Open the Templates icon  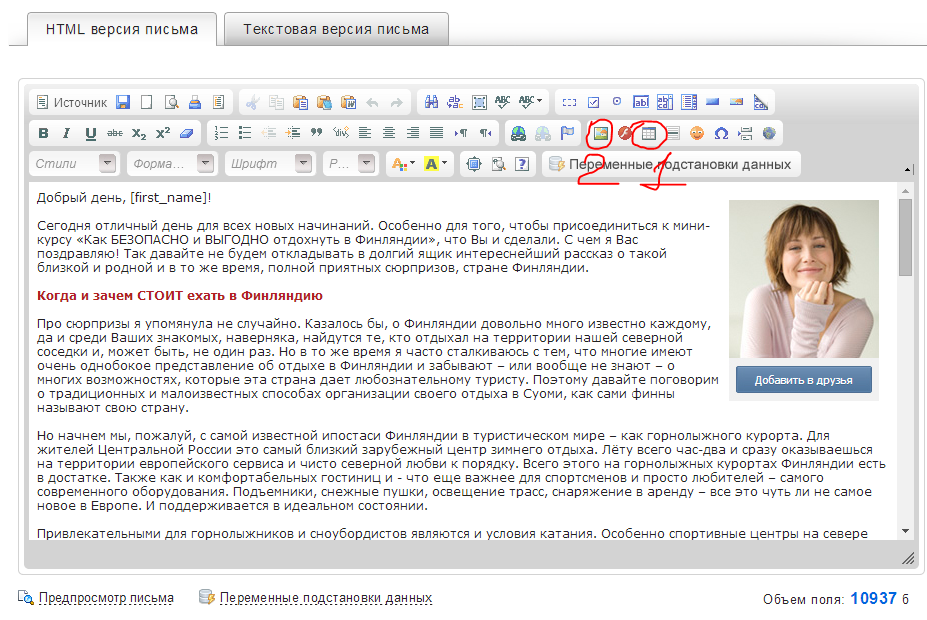point(219,102)
